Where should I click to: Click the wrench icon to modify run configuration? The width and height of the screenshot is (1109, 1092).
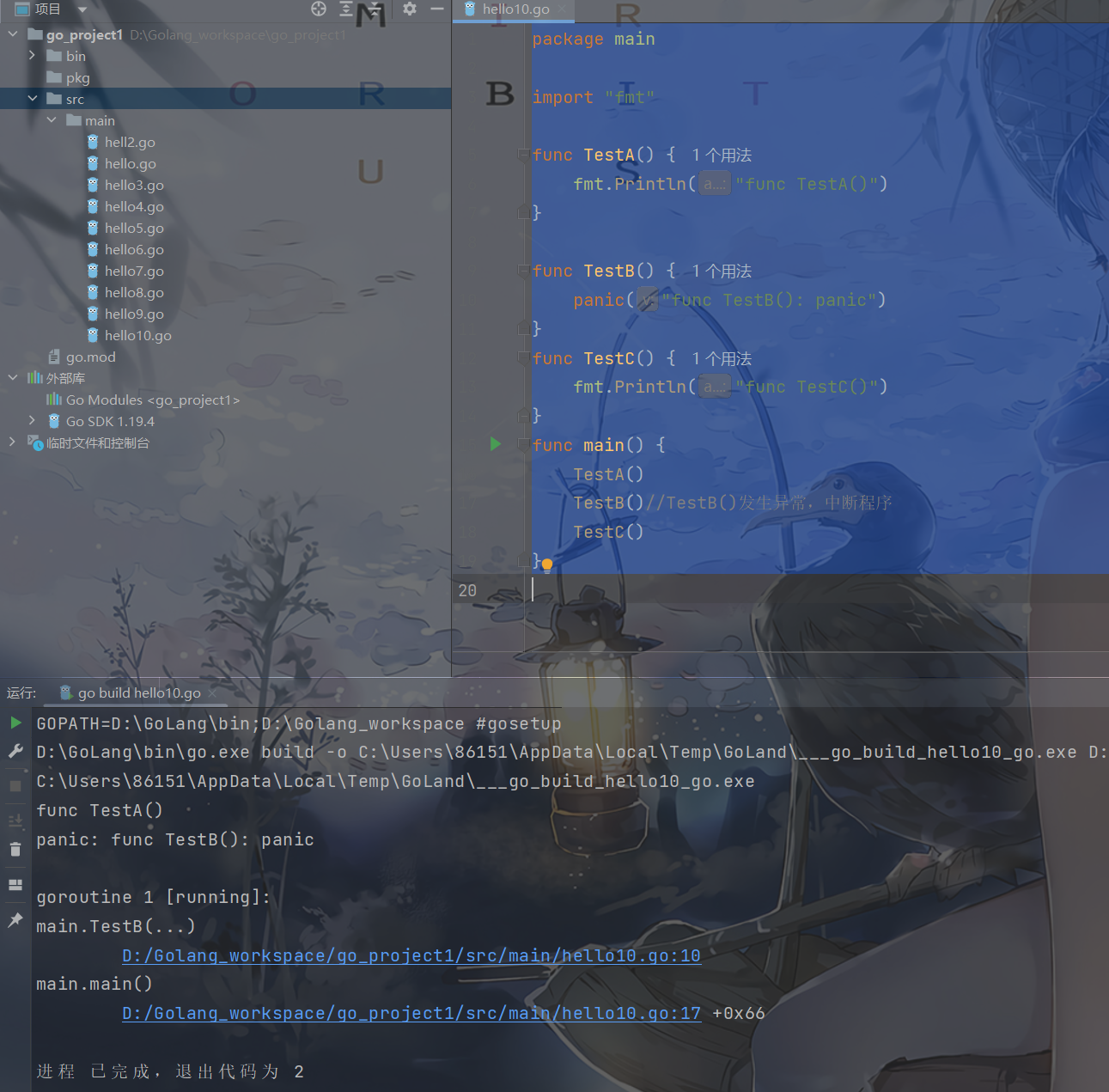pyautogui.click(x=15, y=751)
